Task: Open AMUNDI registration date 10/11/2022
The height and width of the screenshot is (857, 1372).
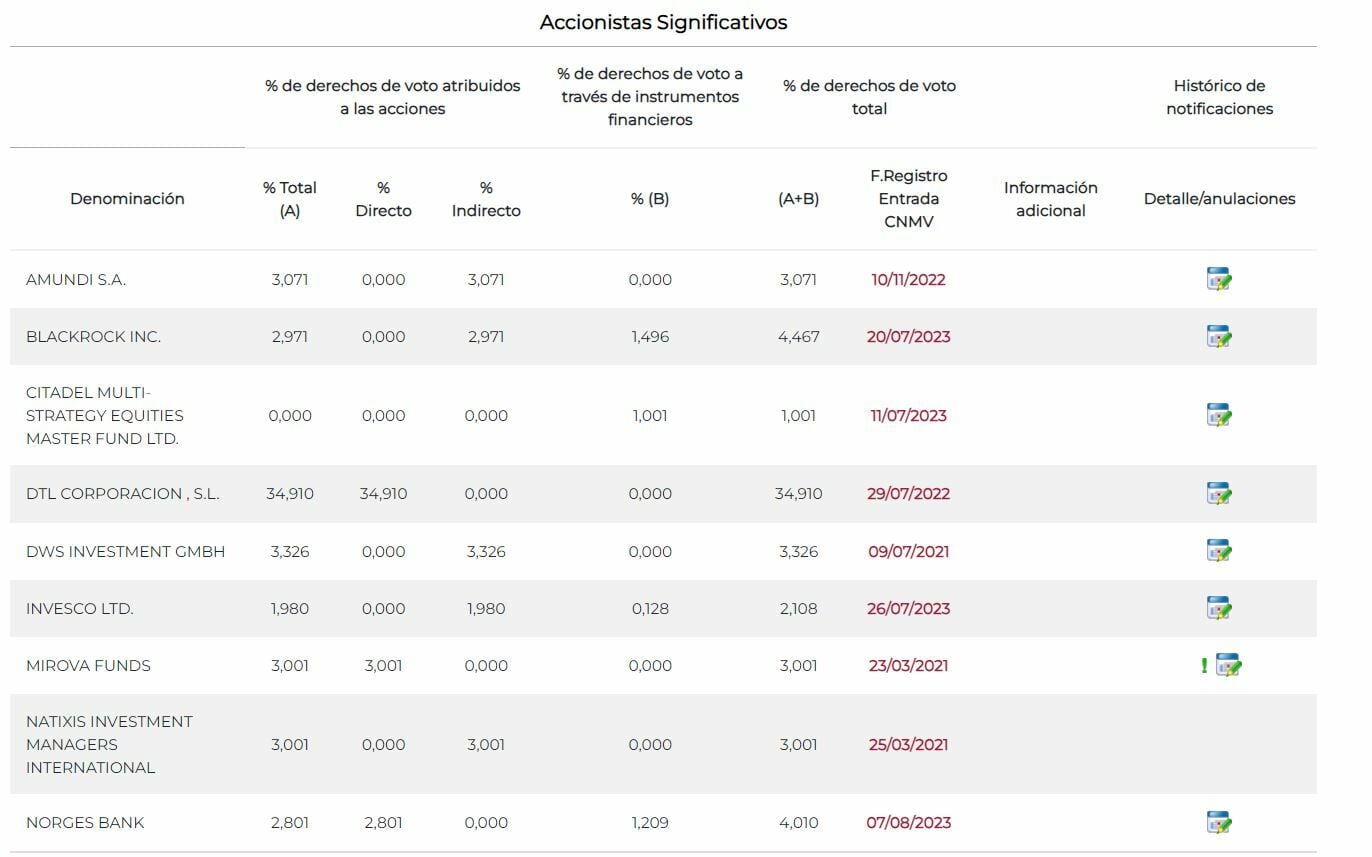Action: point(908,280)
